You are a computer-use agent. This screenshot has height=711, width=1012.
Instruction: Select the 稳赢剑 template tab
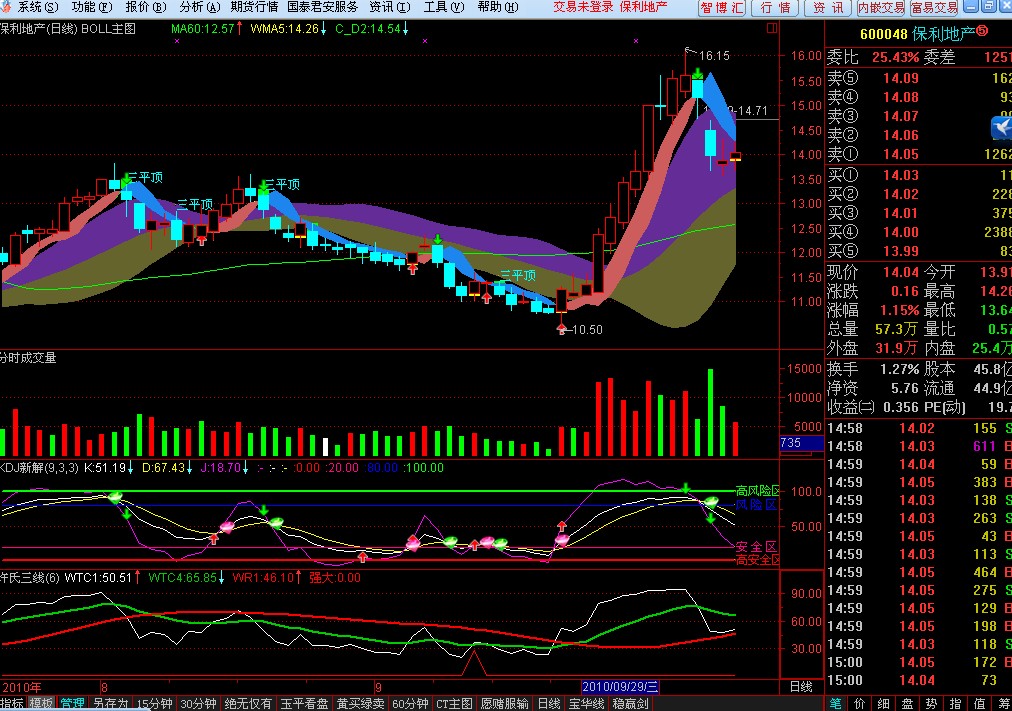631,704
